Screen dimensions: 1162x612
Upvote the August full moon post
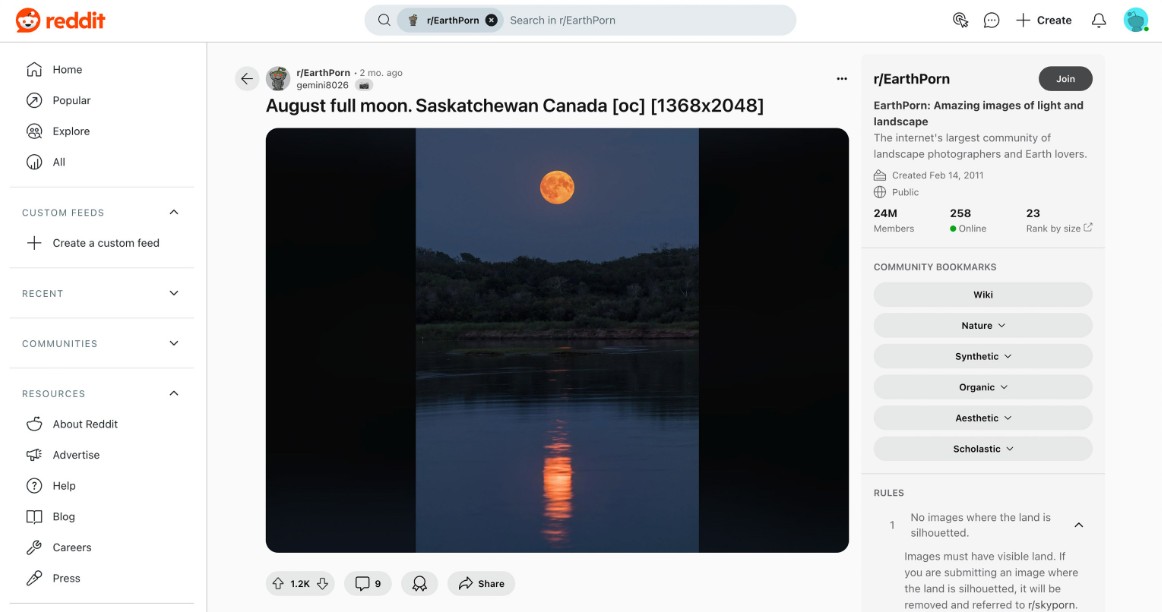pos(277,584)
